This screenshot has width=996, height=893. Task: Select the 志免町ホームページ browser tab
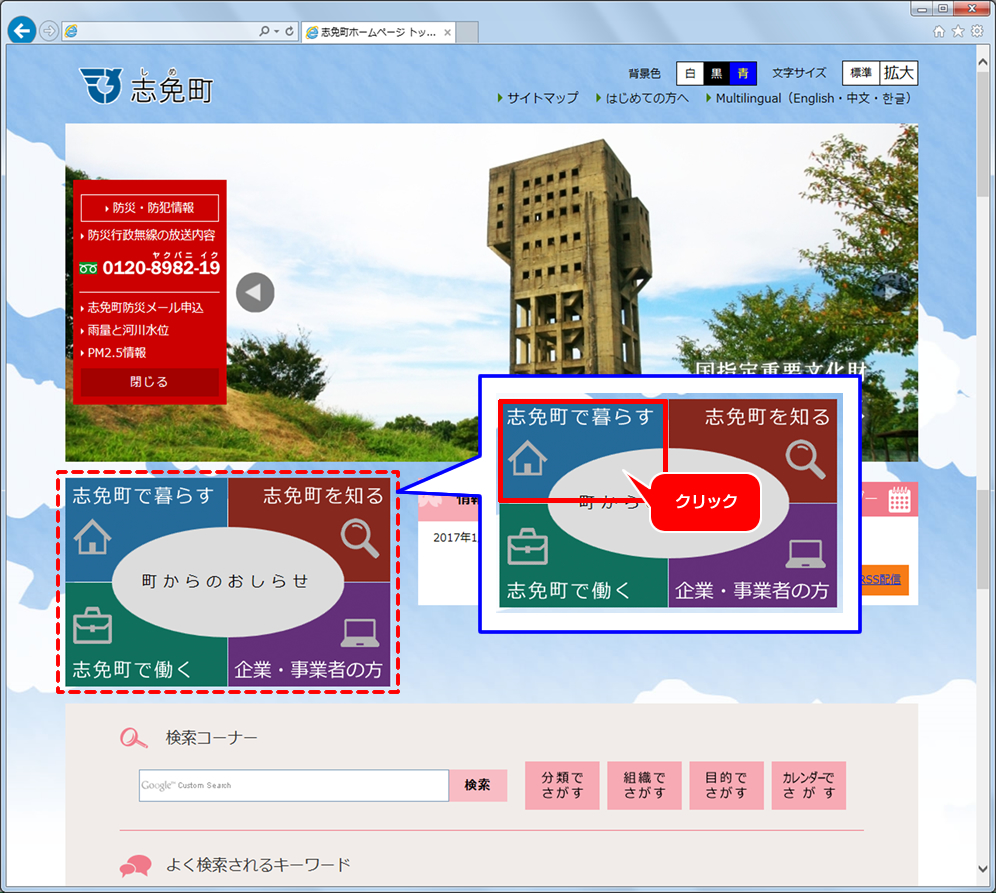[378, 32]
